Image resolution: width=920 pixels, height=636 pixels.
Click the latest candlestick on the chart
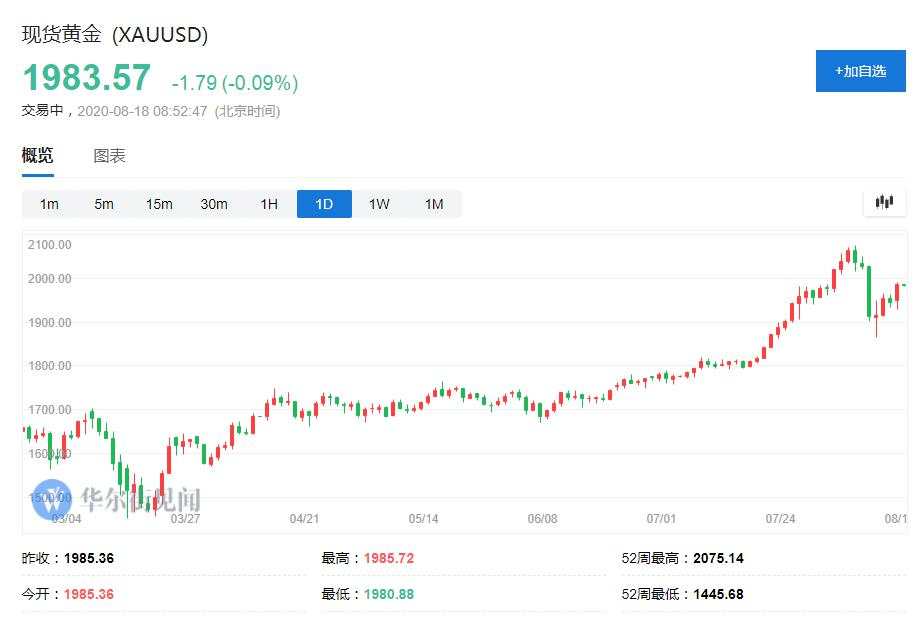click(x=904, y=285)
